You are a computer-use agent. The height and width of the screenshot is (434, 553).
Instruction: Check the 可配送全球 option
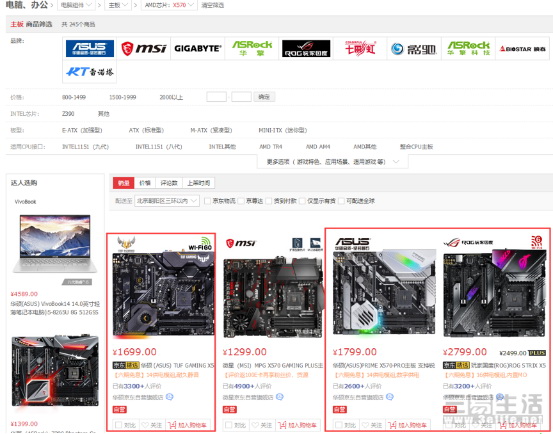coord(341,201)
